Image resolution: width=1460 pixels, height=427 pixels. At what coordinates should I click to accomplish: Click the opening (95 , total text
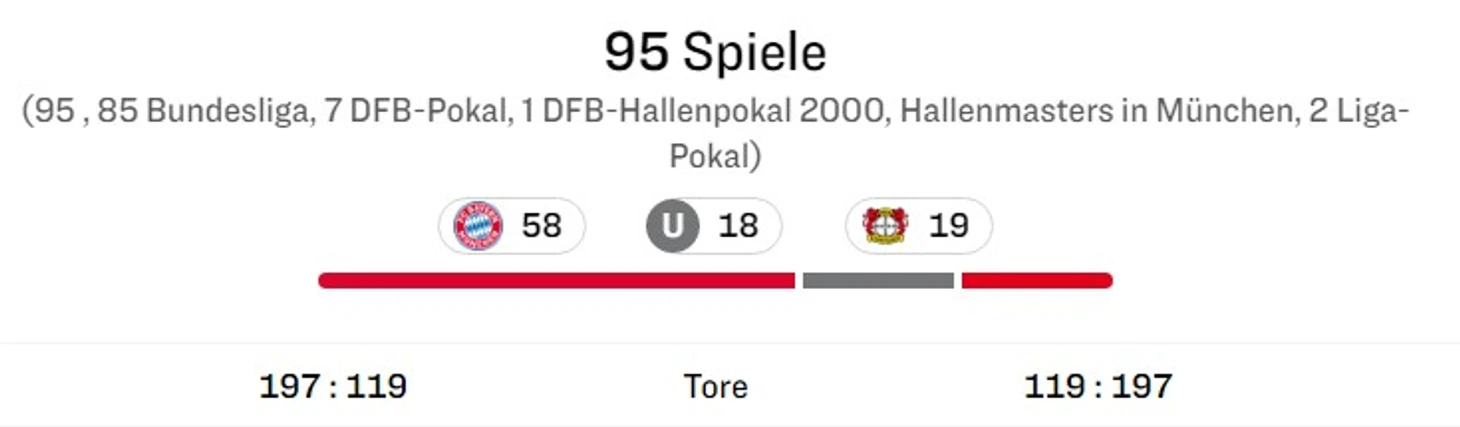click(x=57, y=112)
